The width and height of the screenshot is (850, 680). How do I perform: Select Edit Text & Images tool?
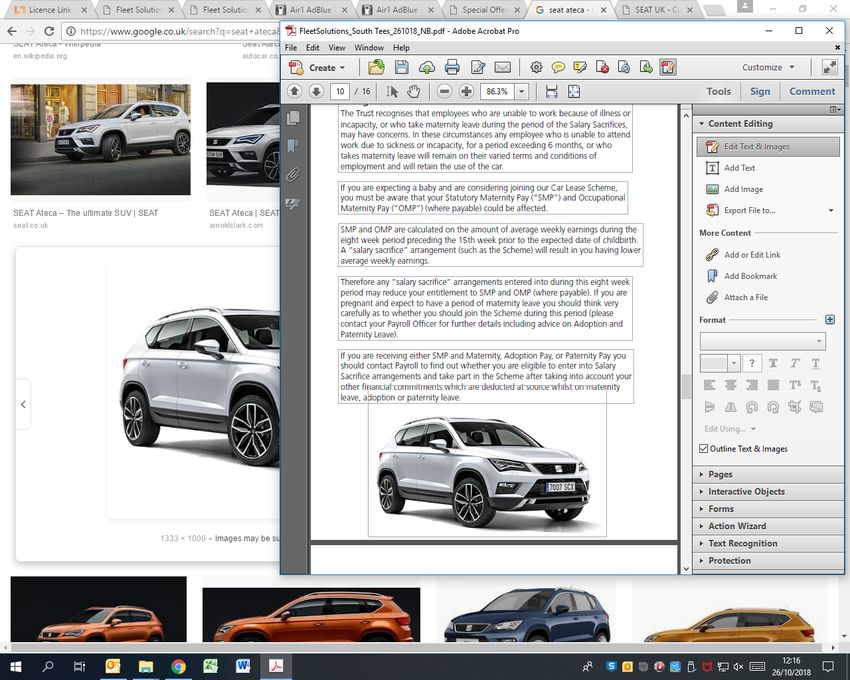(x=768, y=146)
